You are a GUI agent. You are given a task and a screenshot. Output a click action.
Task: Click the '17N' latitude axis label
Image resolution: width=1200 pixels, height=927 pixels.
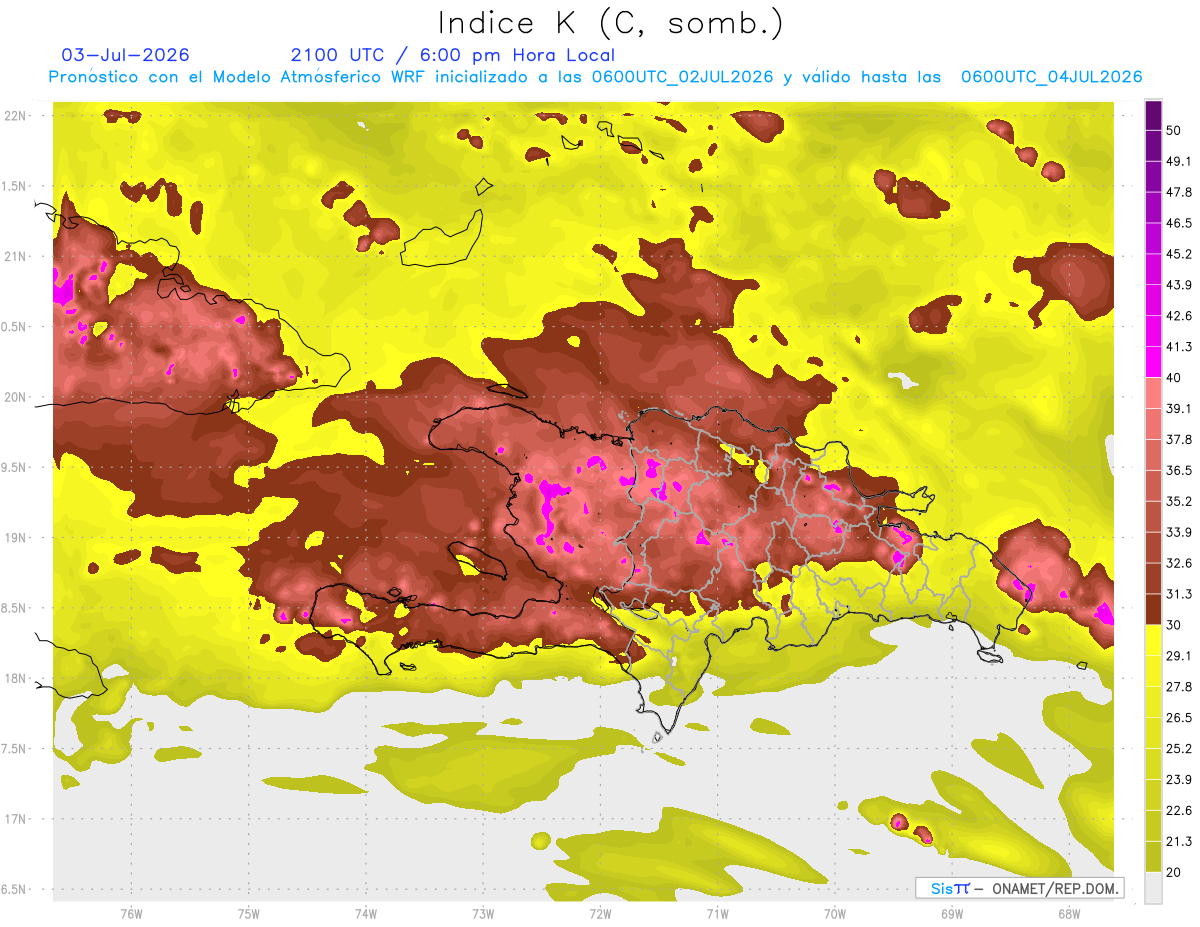14,819
